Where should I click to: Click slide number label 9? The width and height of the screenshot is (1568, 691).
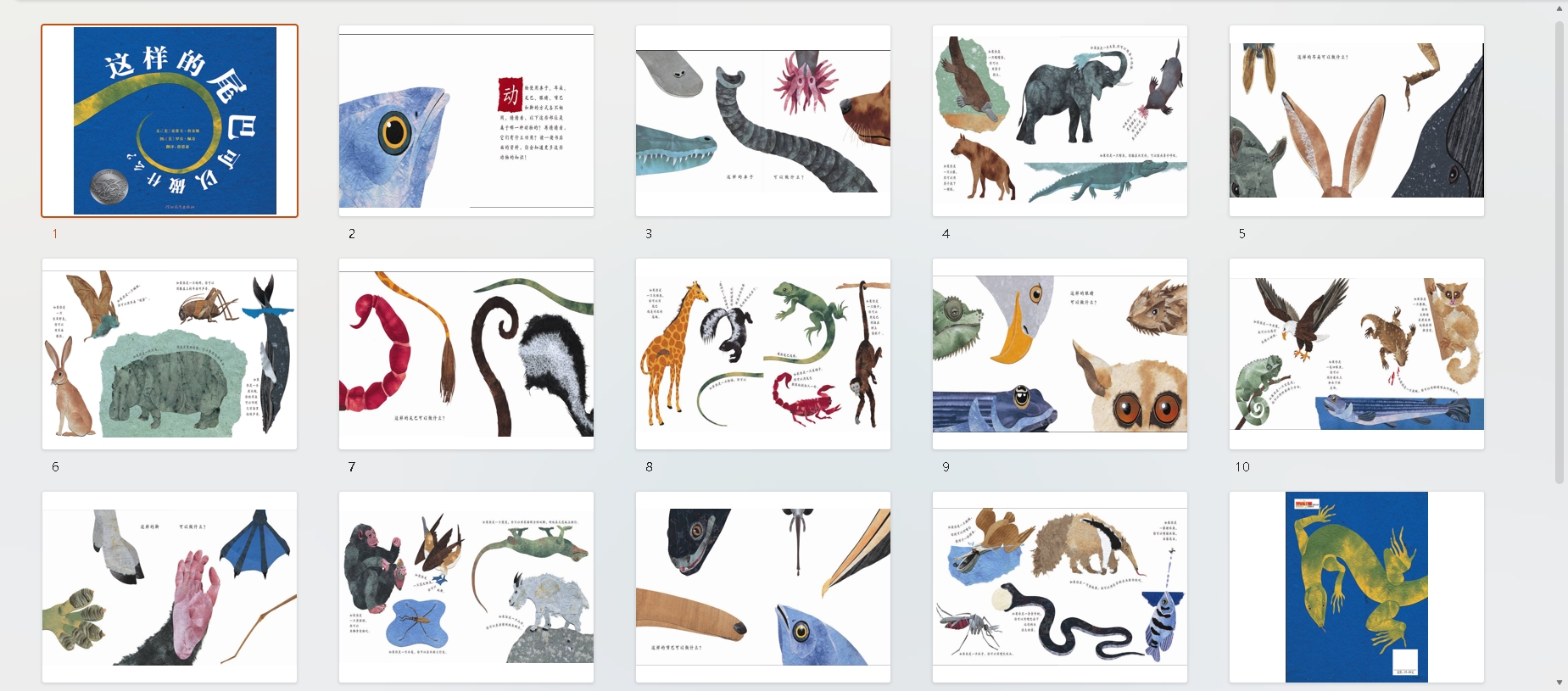click(x=946, y=466)
